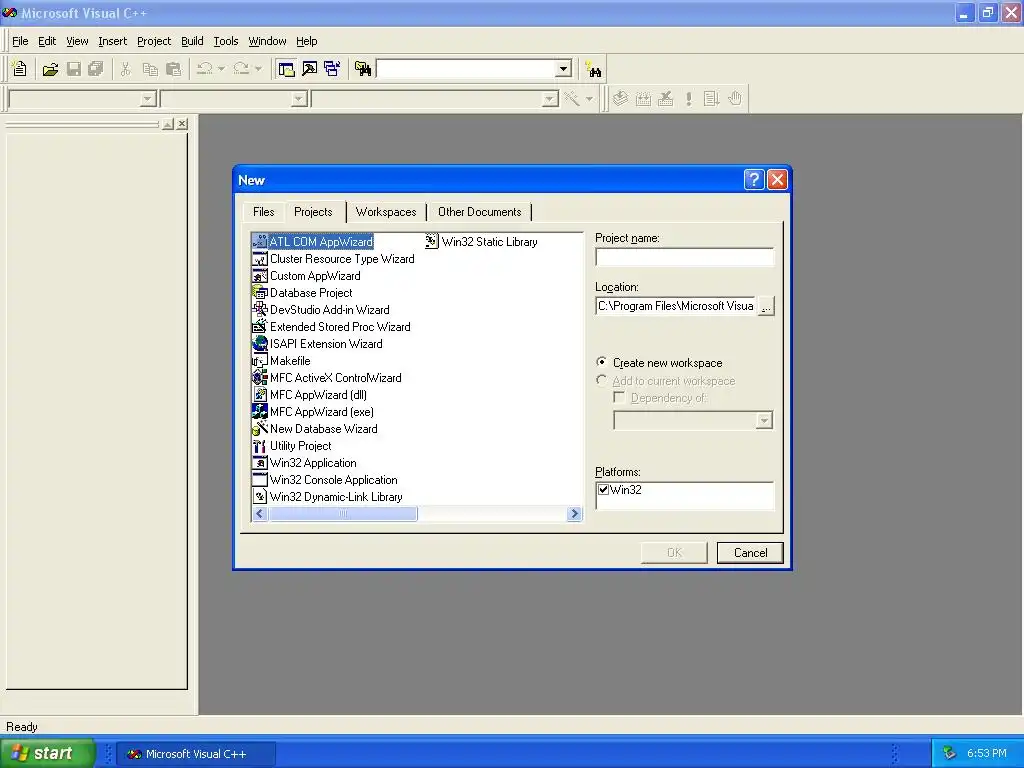Click the question mark help button in New dialog
This screenshot has height=768, width=1024.
[x=754, y=180]
